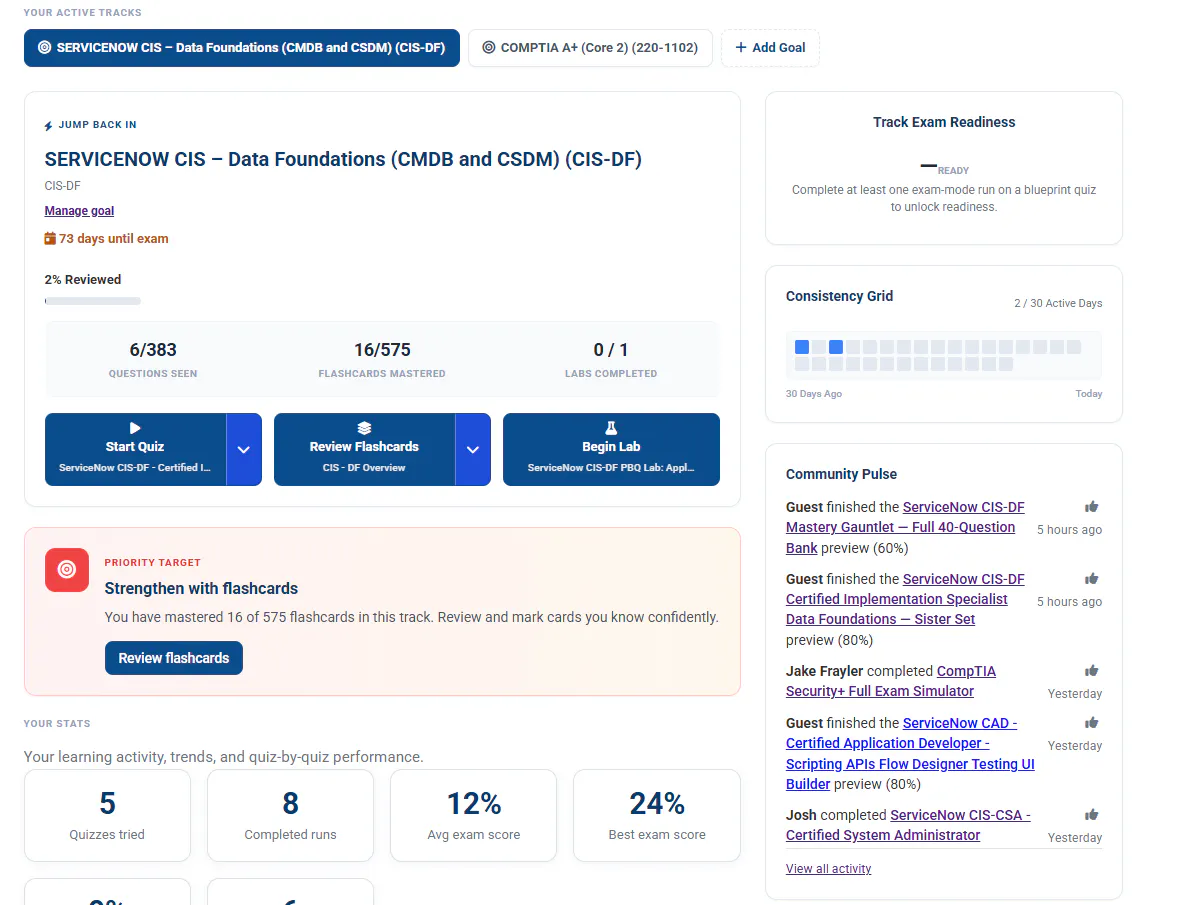Viewport: 1185px width, 905px height.
Task: Begin the ServiceNow CIS-DF PBQ lab
Action: click(611, 449)
